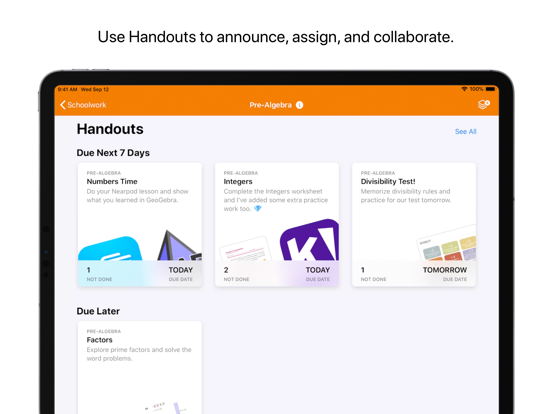Viewport: 552px width, 414px height.
Task: Tap the divisibility rules chart thumbnail
Action: click(x=446, y=243)
